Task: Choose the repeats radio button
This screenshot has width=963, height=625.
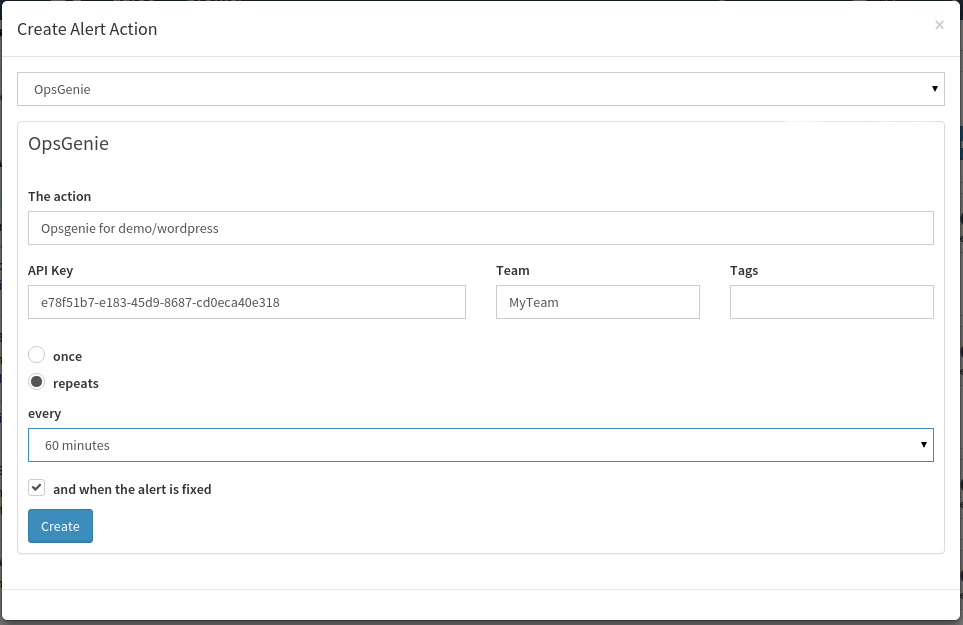Action: click(x=37, y=382)
